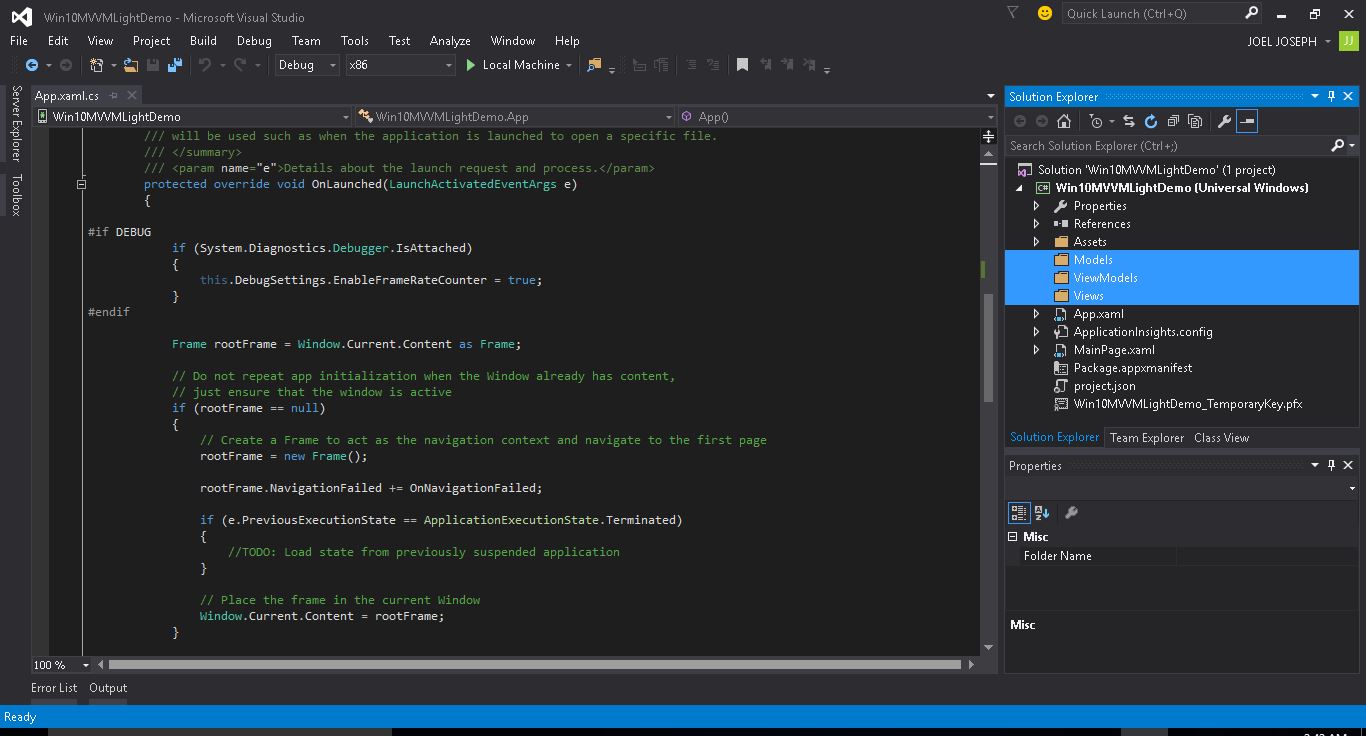Expand the Assets folder node
The width and height of the screenshot is (1366, 736).
[1037, 242]
